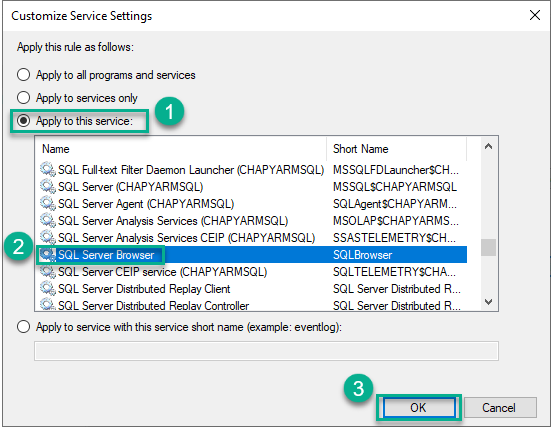Select 'SQL Server Distributed Replay Controller' service name
The image size is (551, 428).
click(154, 305)
